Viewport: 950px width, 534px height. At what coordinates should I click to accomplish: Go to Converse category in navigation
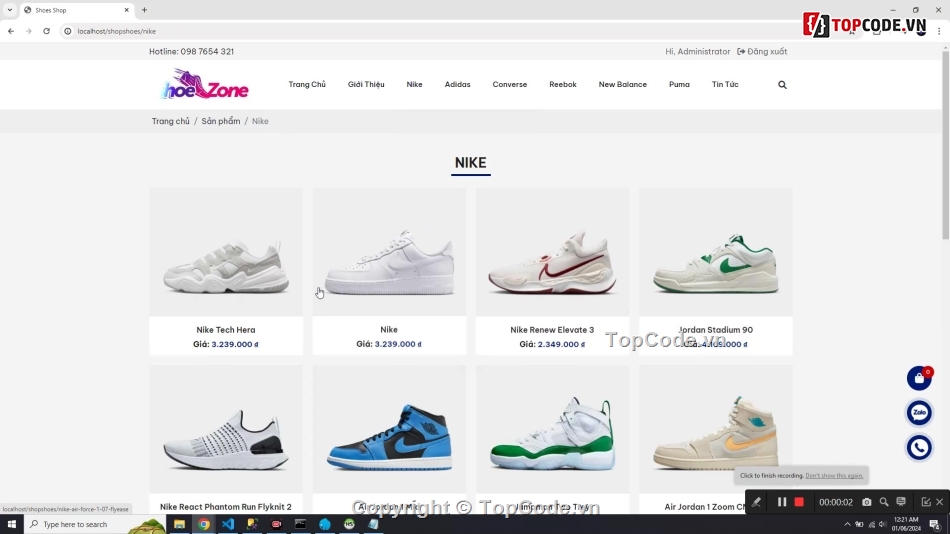click(509, 85)
